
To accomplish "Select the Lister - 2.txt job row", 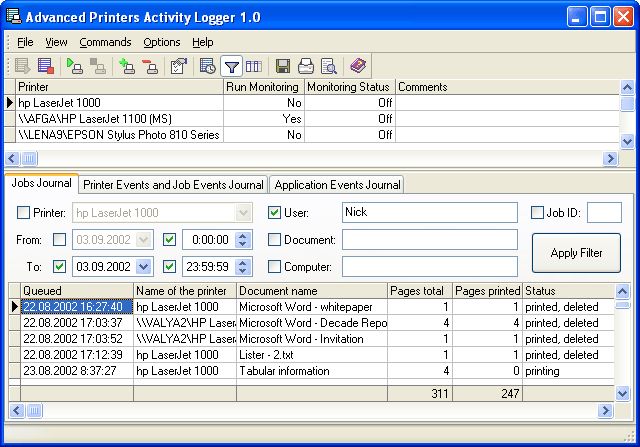I will pyautogui.click(x=311, y=355).
